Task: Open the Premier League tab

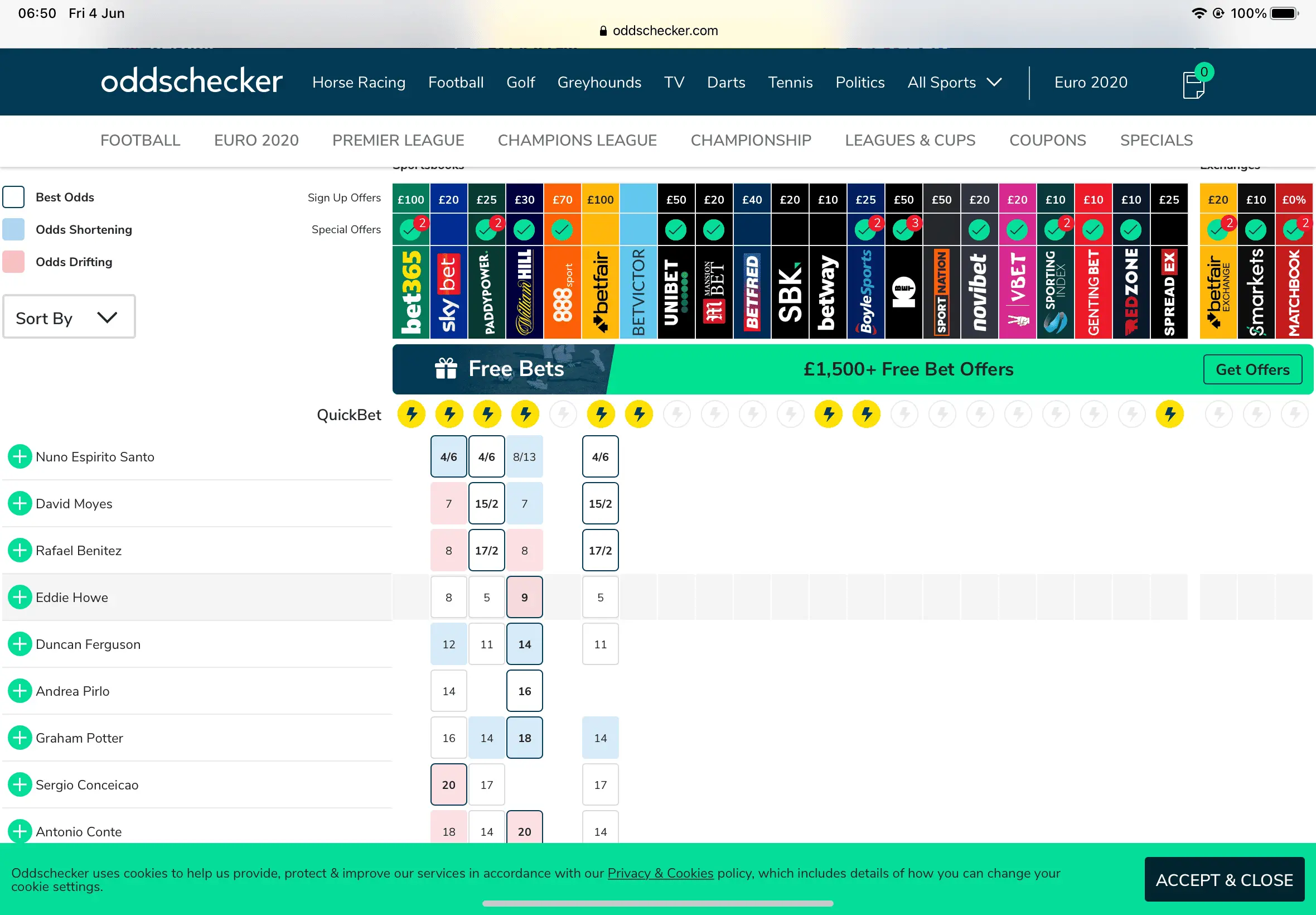Action: 398,141
